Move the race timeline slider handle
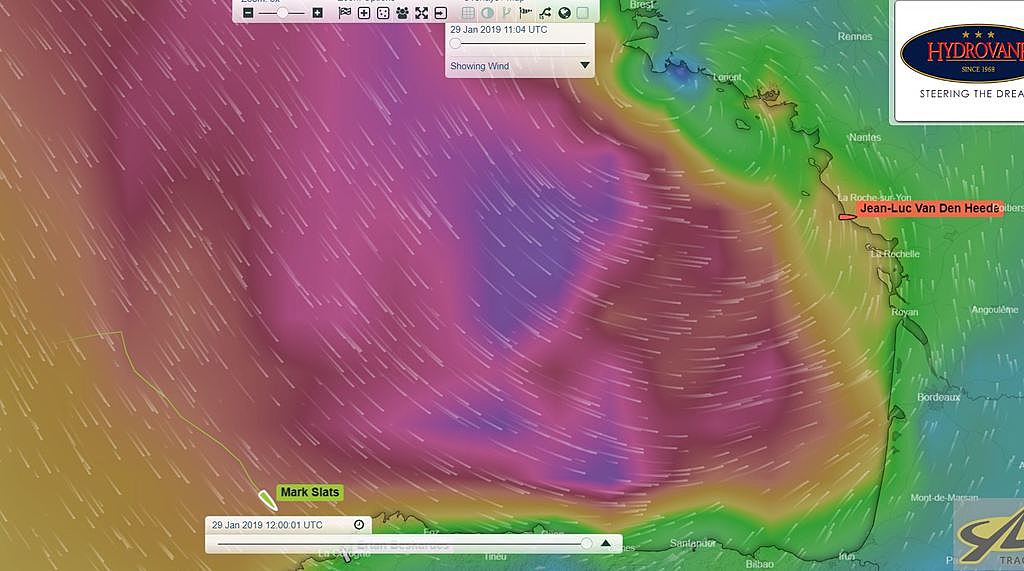Screen dimensions: 1024x571 point(586,543)
